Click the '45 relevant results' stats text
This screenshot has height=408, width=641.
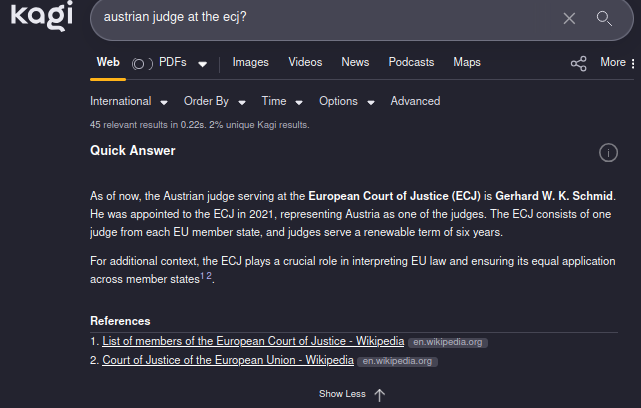pos(199,125)
